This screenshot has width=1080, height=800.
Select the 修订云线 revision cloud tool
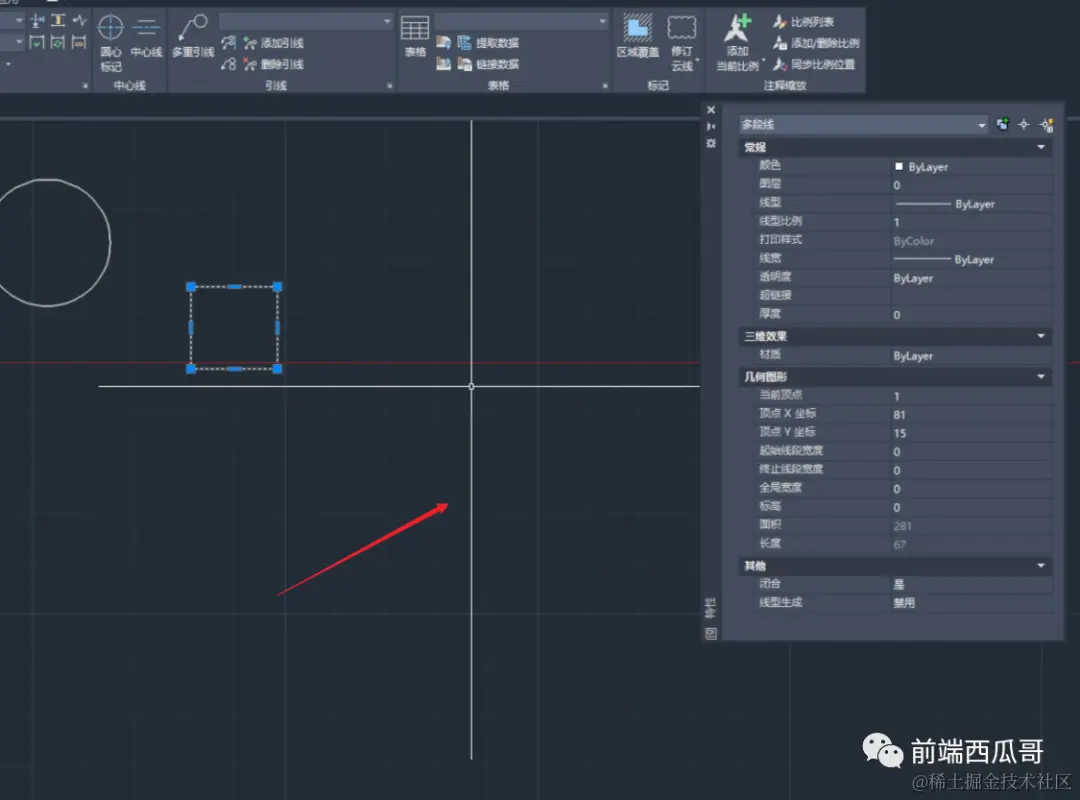tap(682, 43)
